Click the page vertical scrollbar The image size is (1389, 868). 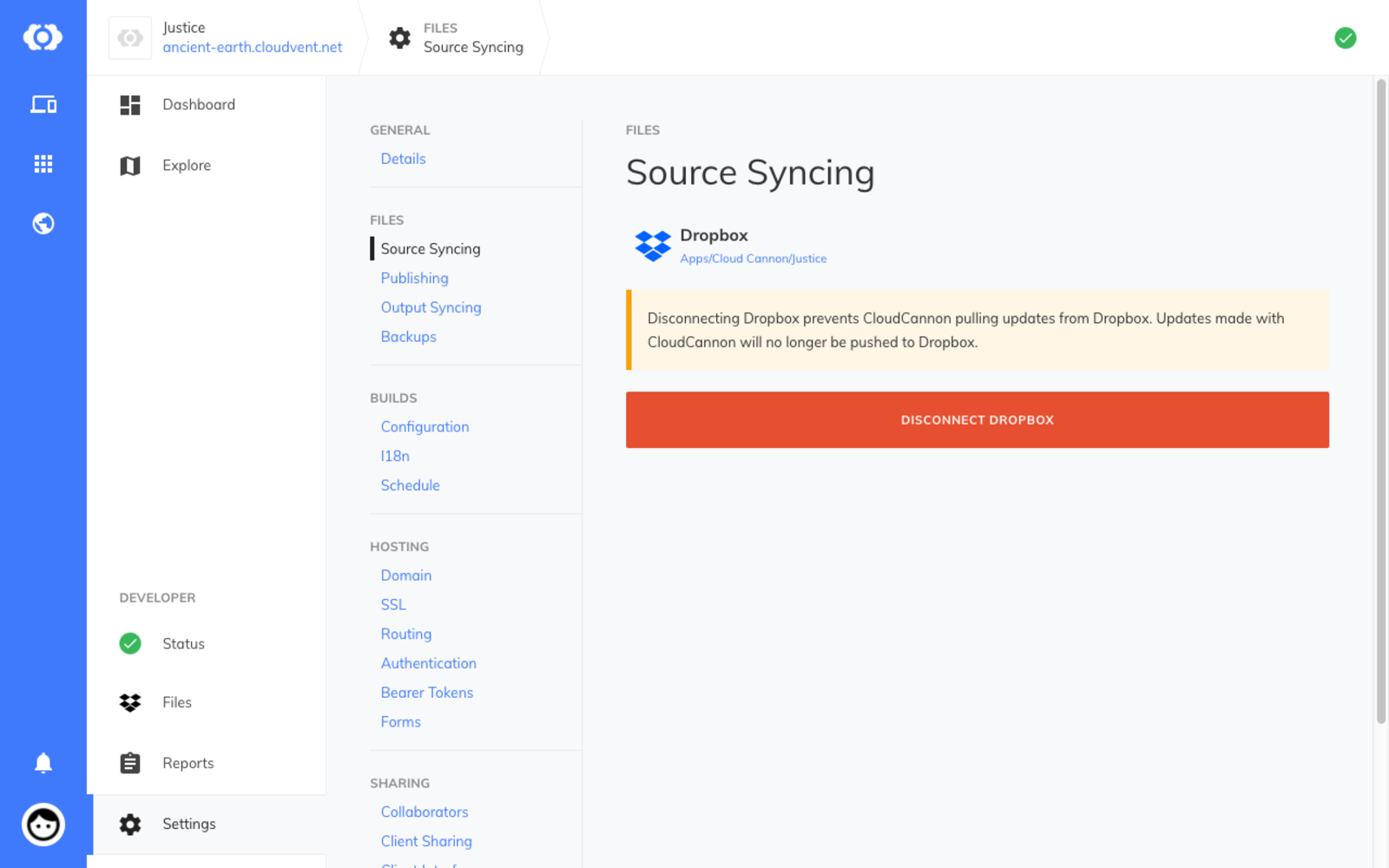1381,401
